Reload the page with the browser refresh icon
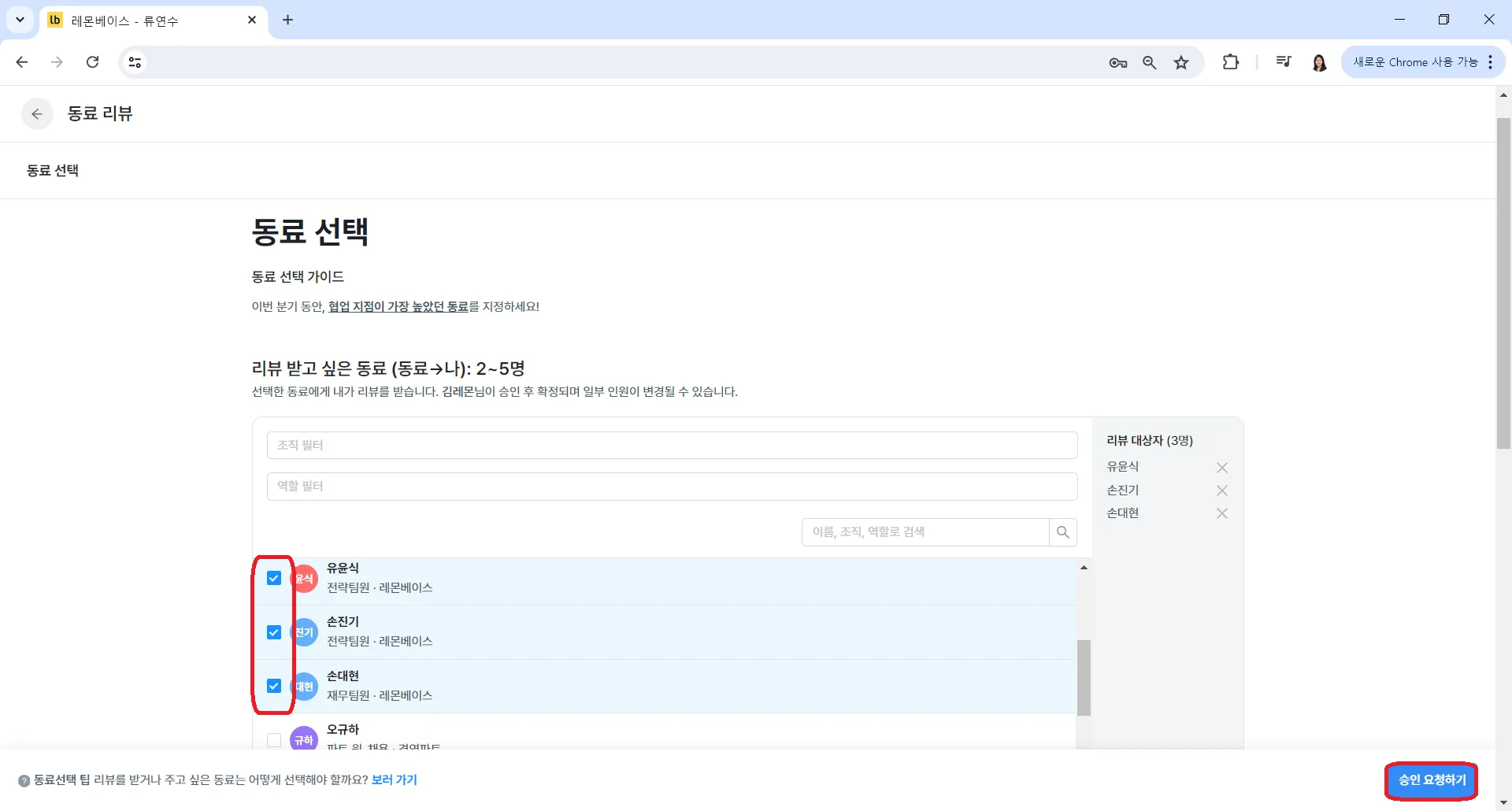1512x811 pixels. pos(92,62)
